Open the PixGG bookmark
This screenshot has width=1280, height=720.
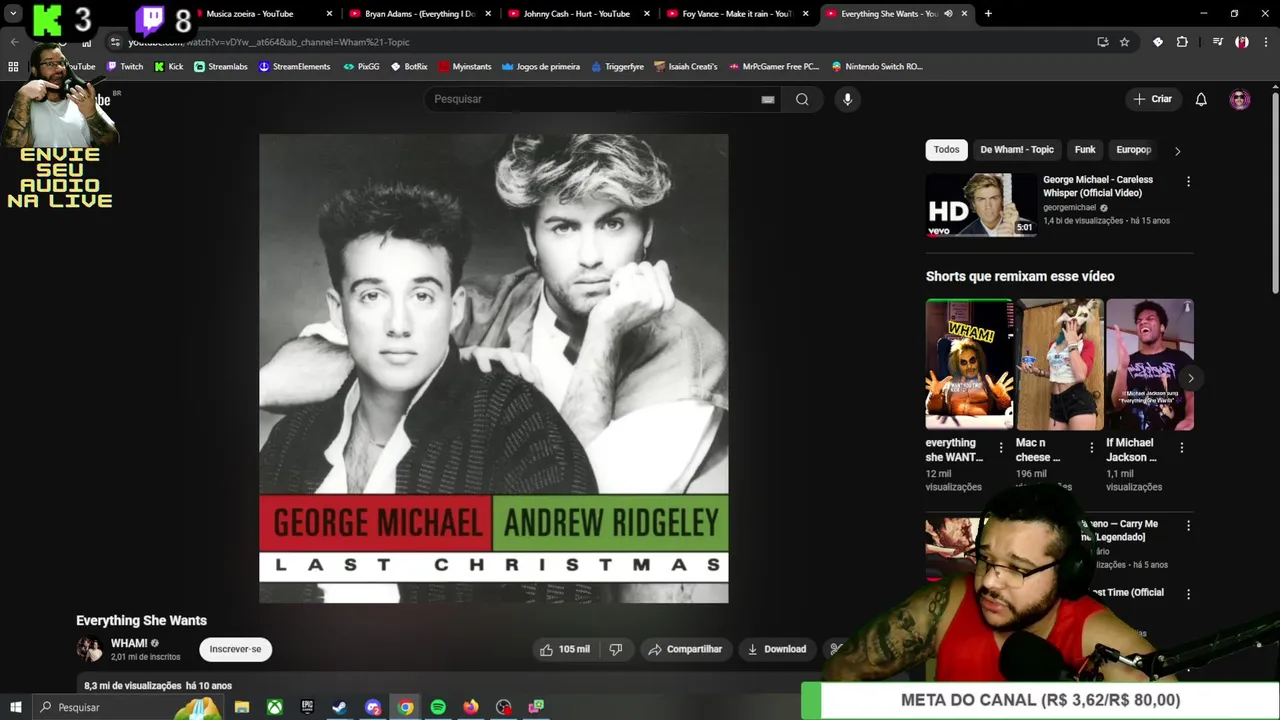tap(361, 67)
